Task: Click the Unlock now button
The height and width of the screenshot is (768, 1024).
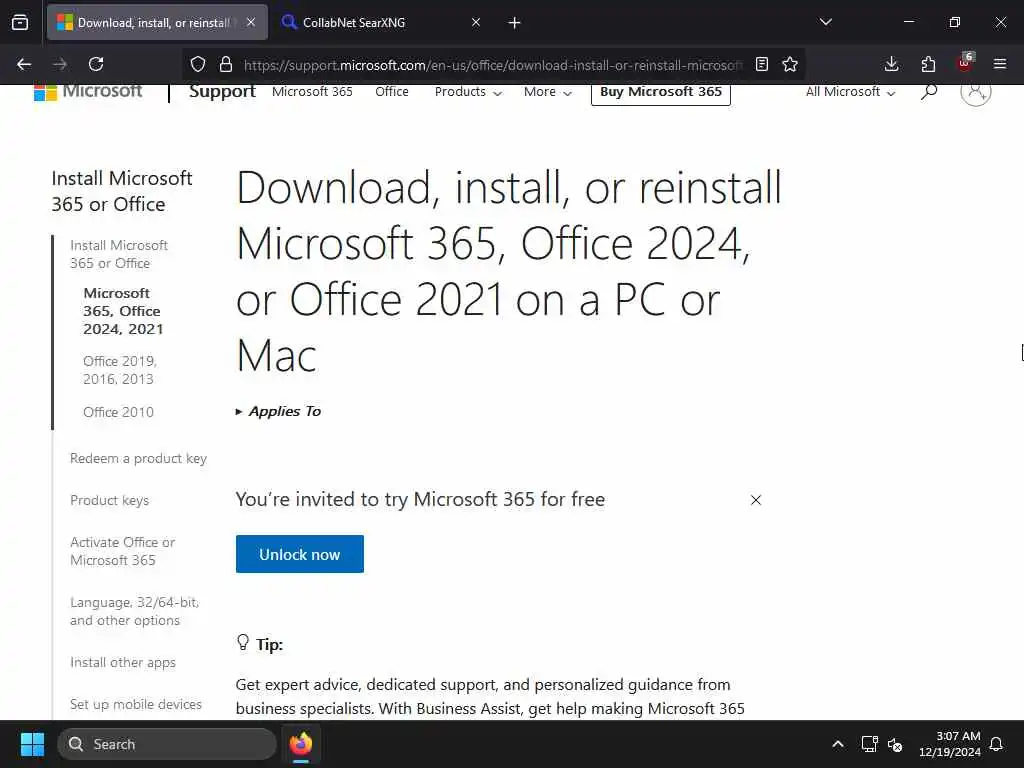Action: 300,554
